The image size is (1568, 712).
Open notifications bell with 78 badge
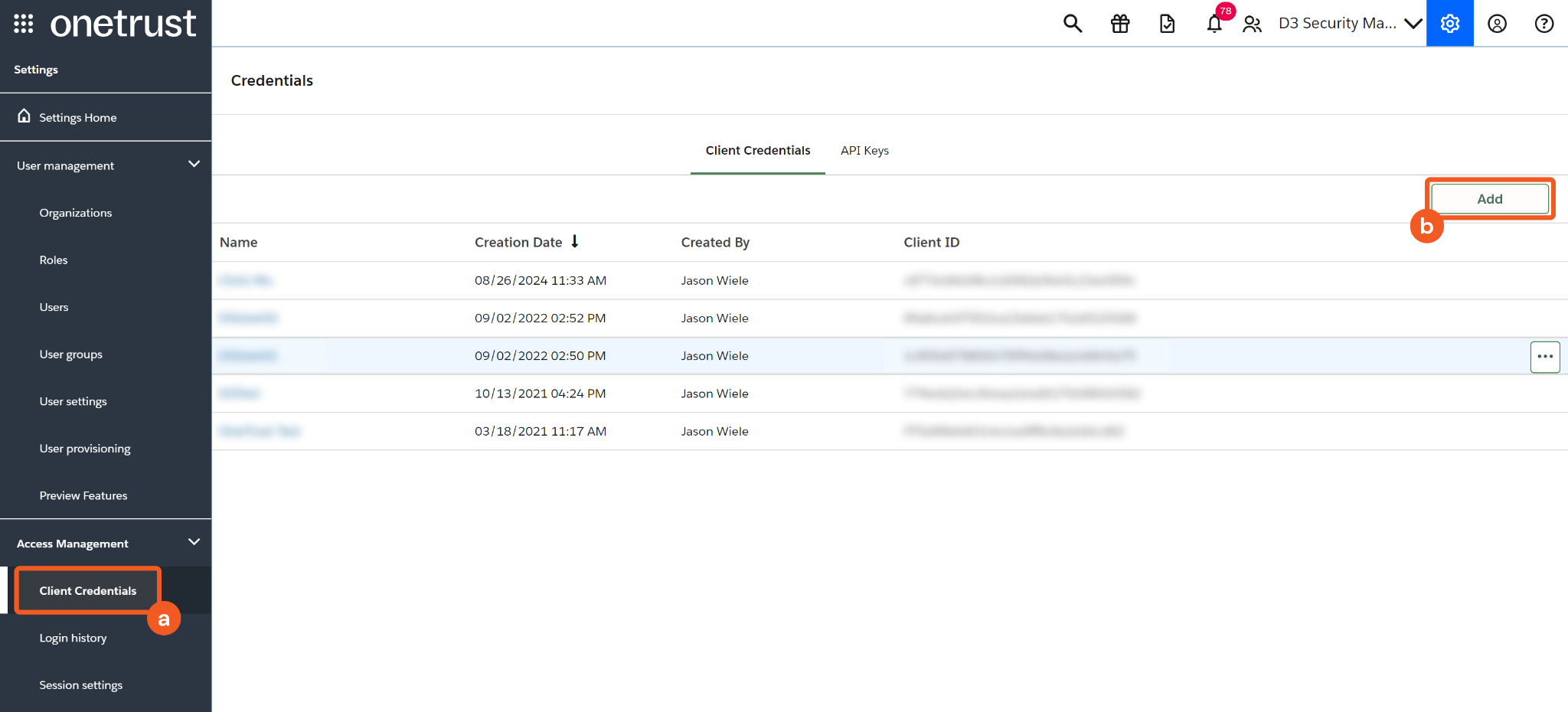(x=1215, y=24)
